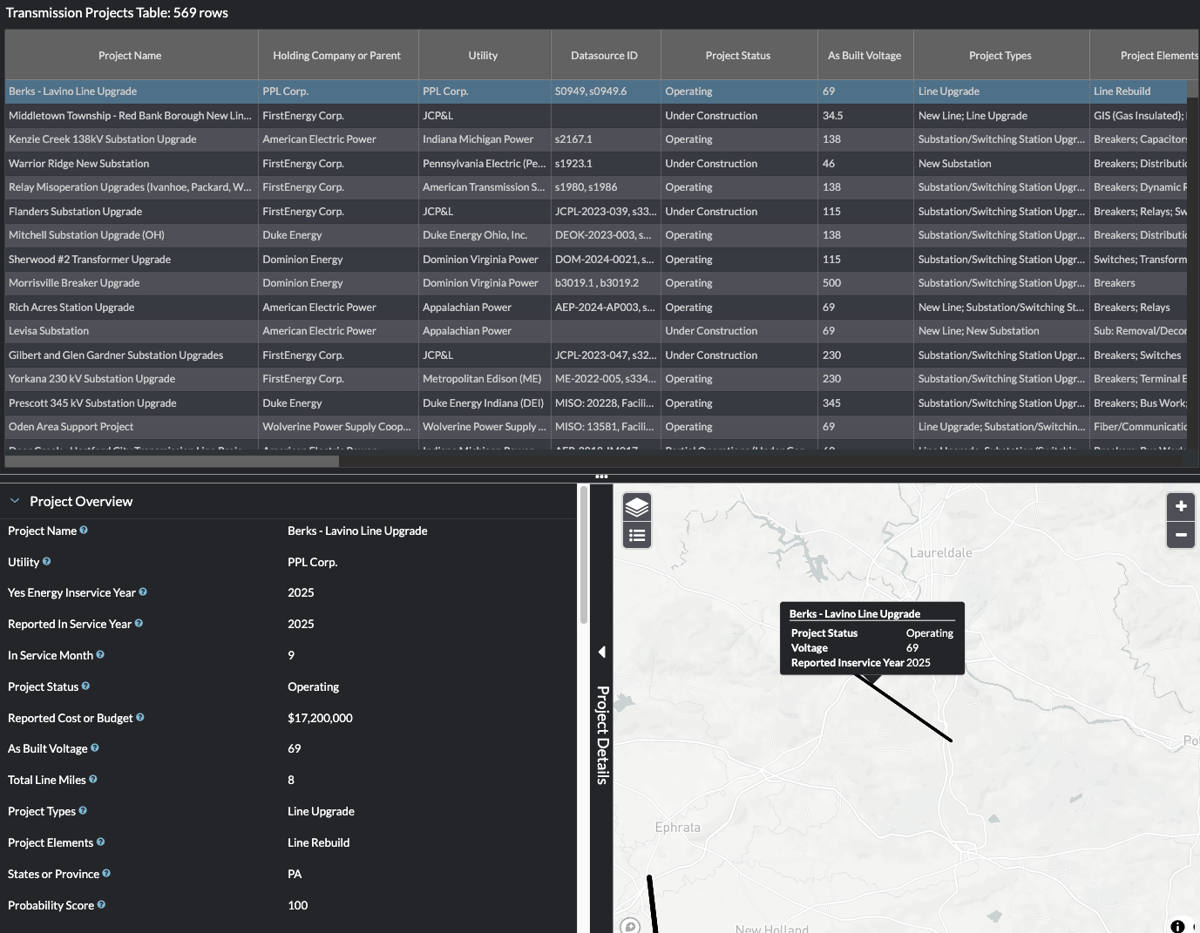This screenshot has height=933, width=1200.
Task: Sort by Project Name column header
Action: pos(130,55)
